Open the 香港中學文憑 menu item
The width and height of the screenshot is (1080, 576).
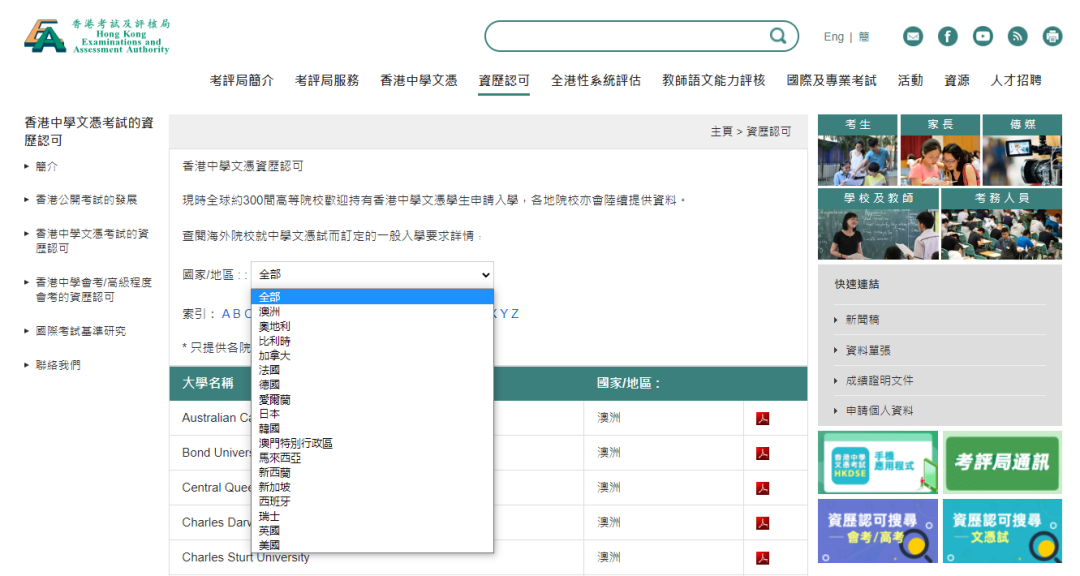[x=418, y=81]
